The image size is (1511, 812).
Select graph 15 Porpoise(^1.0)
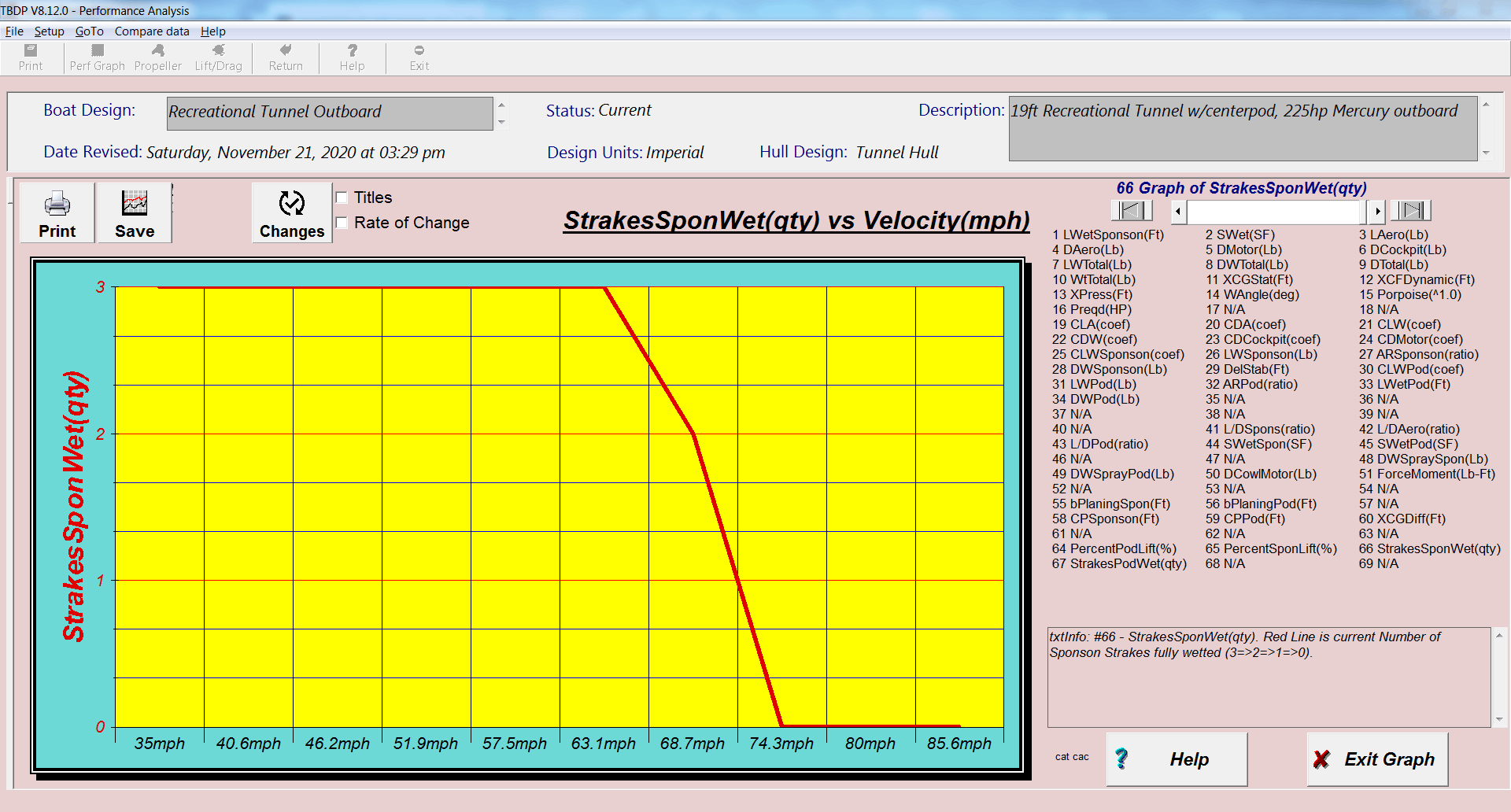tap(1409, 294)
